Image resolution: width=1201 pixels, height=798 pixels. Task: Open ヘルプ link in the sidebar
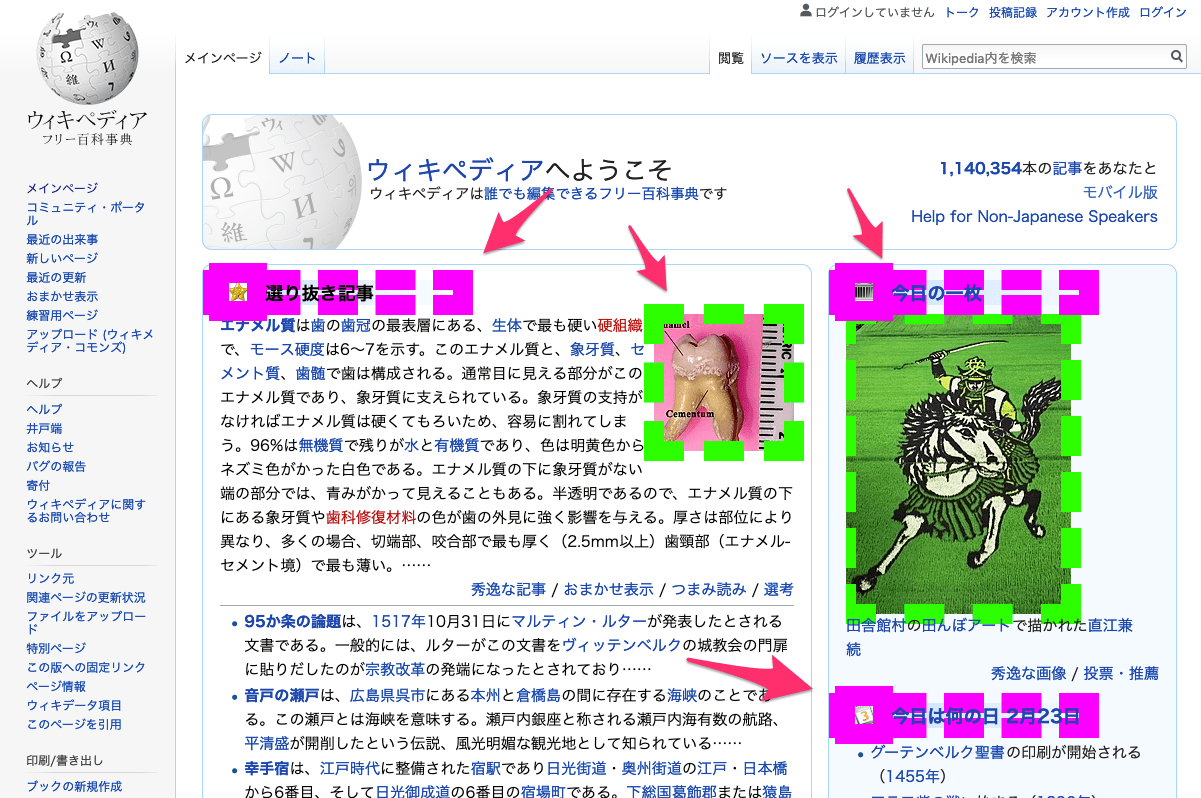point(44,409)
